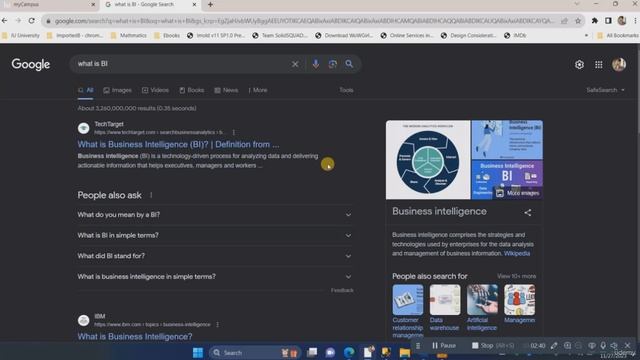Bookmark this page with the star icon
This screenshot has height=360, width=640.
pos(578,21)
